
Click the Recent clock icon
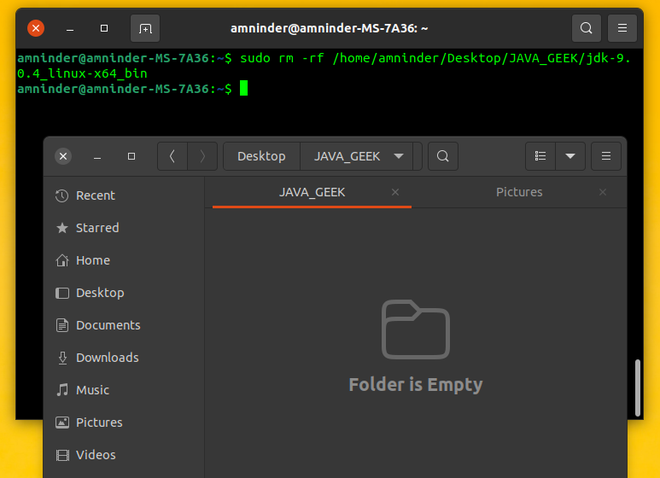[62, 196]
